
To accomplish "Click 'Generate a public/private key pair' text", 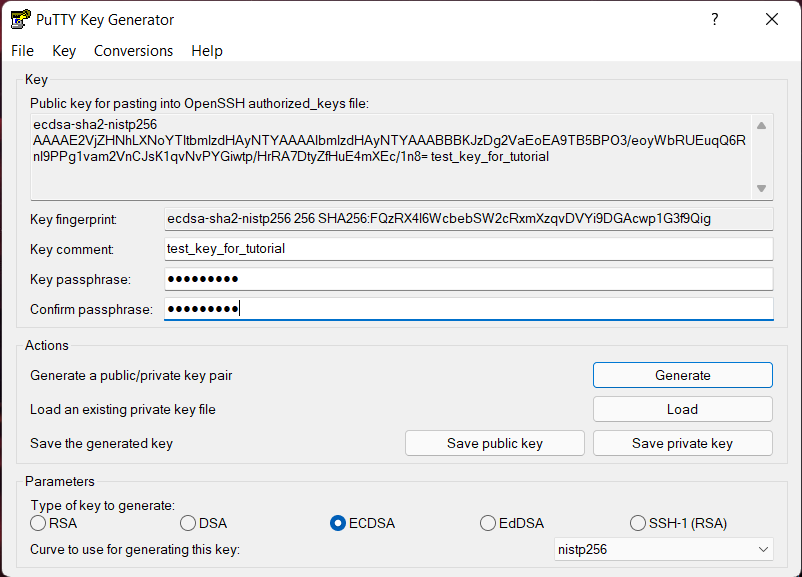I will coord(131,375).
